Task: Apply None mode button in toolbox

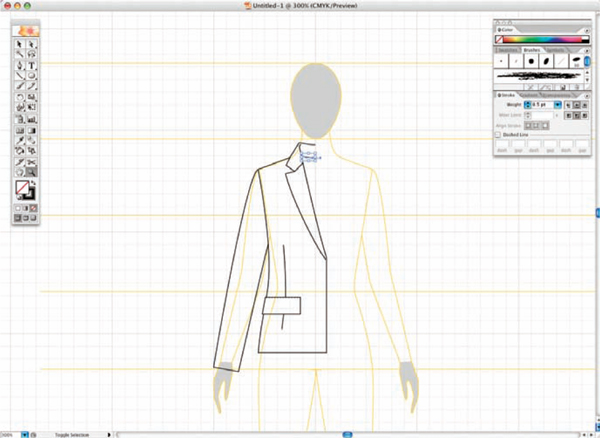Action: tap(34, 208)
